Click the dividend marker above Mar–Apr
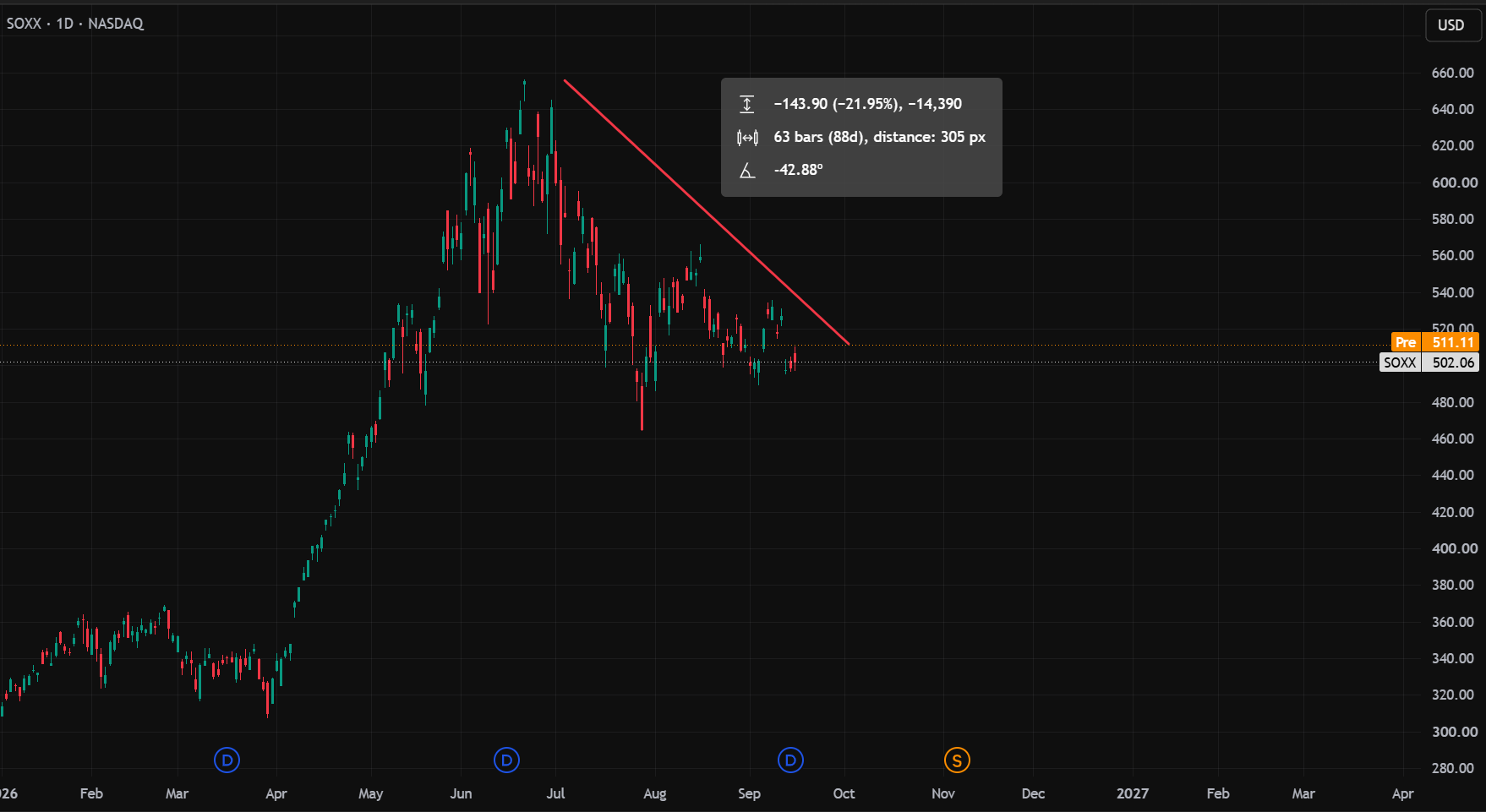Image resolution: width=1486 pixels, height=812 pixels. click(227, 760)
